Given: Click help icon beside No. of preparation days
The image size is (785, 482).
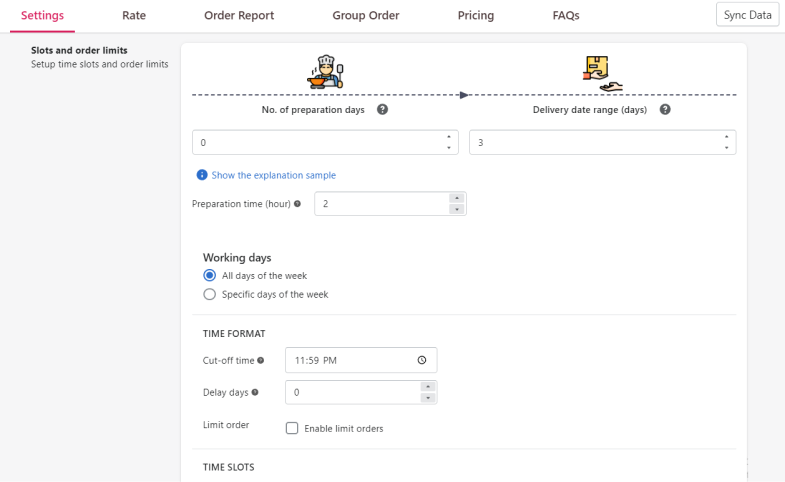Looking at the screenshot, I should pos(382,110).
